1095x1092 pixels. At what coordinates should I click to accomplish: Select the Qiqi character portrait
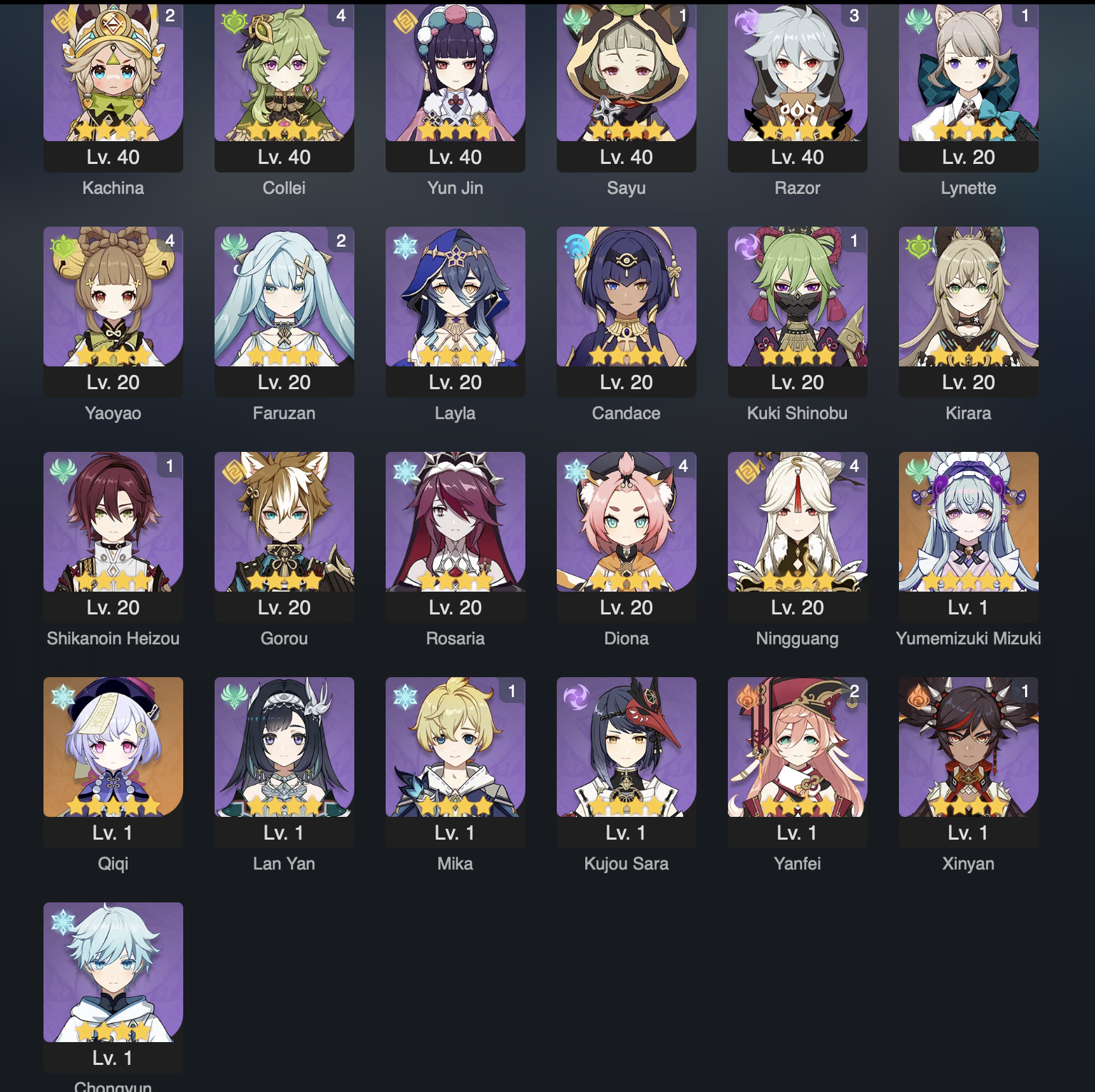pos(113,747)
